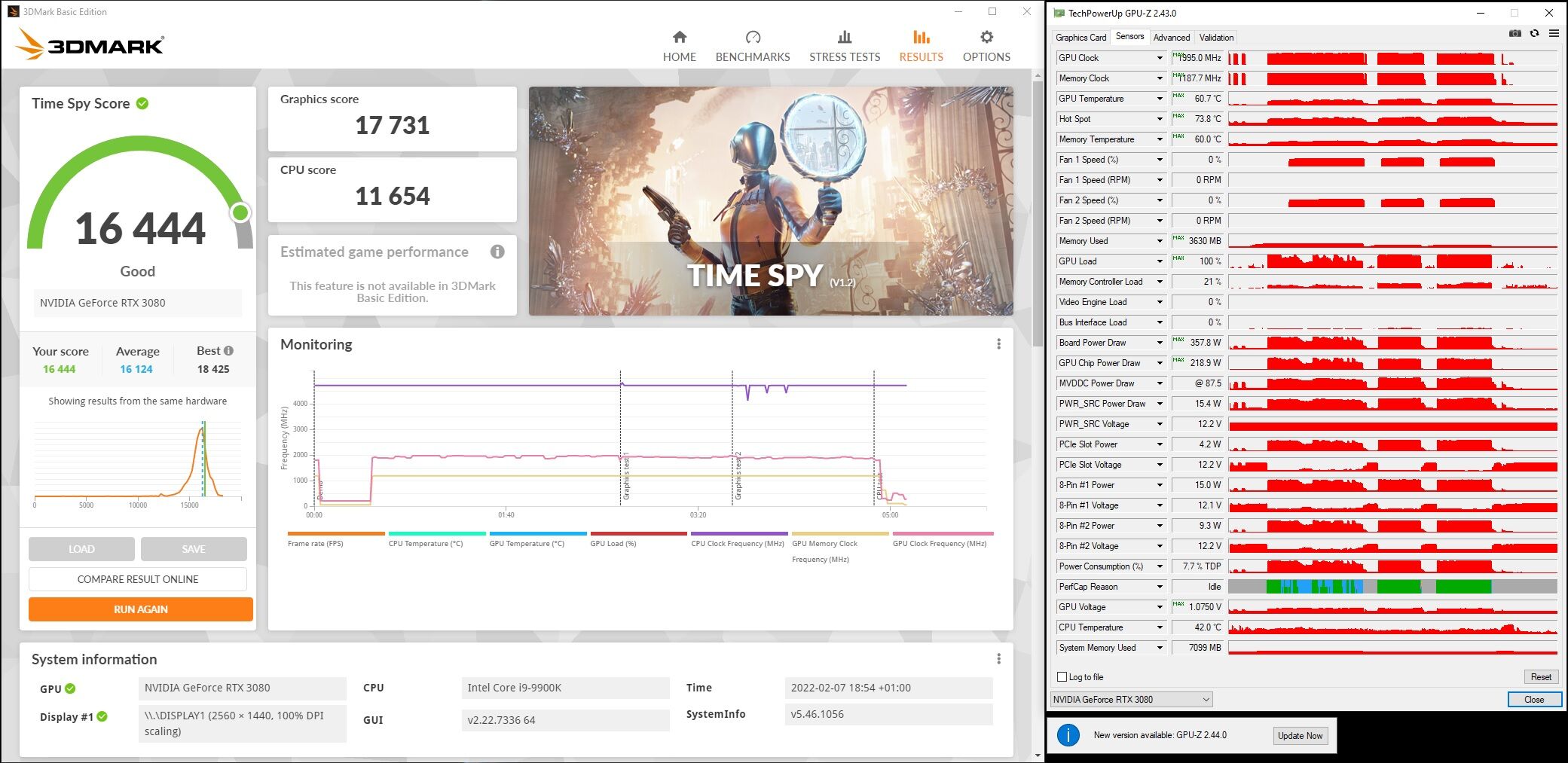Open GPU Clock sensor dropdown
This screenshot has width=1568, height=763.
(1160, 58)
